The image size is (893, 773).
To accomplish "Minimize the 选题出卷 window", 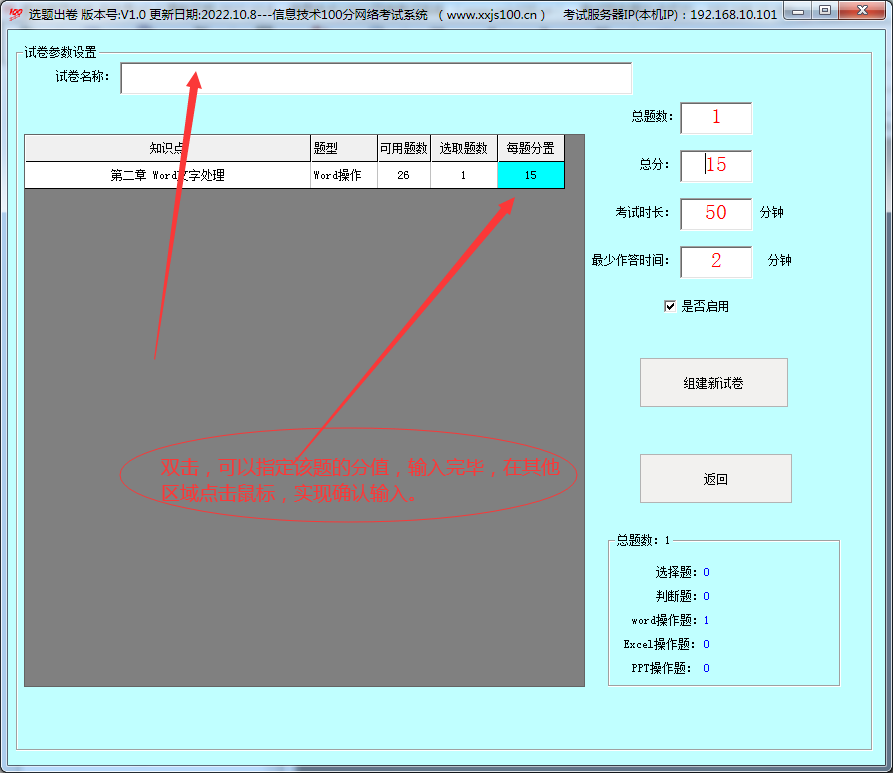I will pyautogui.click(x=798, y=11).
